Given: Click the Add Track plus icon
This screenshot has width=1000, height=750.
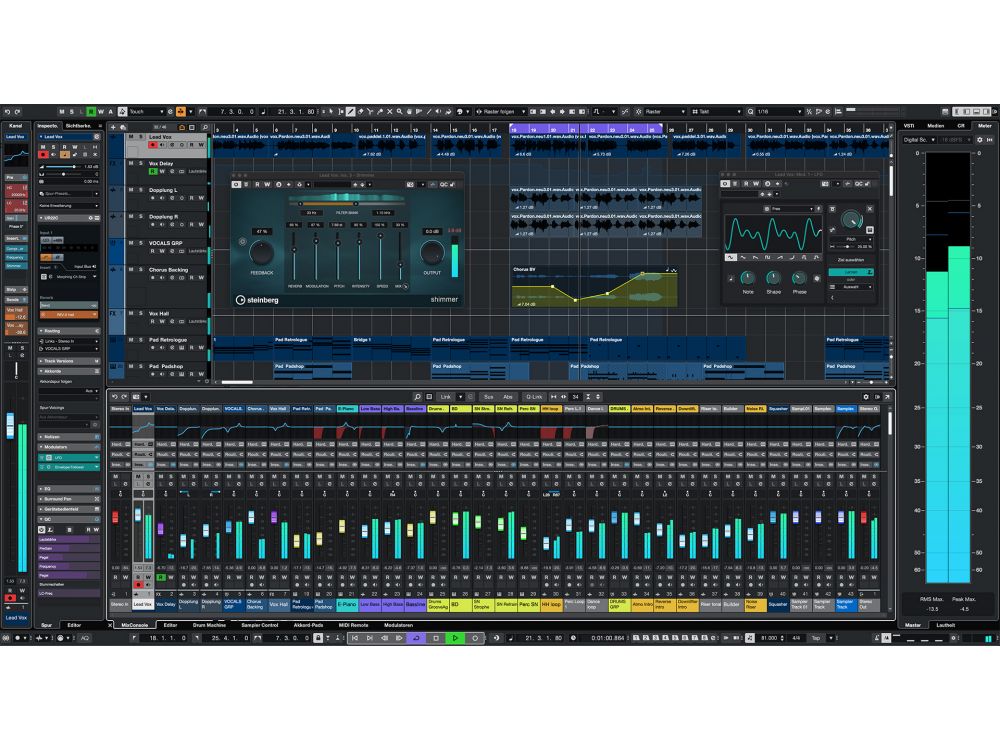Looking at the screenshot, I should pos(112,127).
